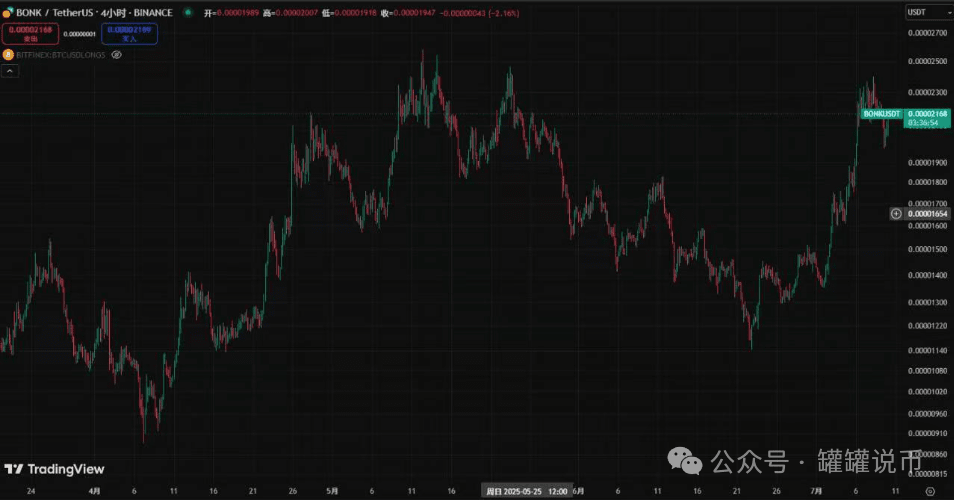This screenshot has width=954, height=500.
Task: Click the 7月 label on time axis
Action: coord(816,491)
